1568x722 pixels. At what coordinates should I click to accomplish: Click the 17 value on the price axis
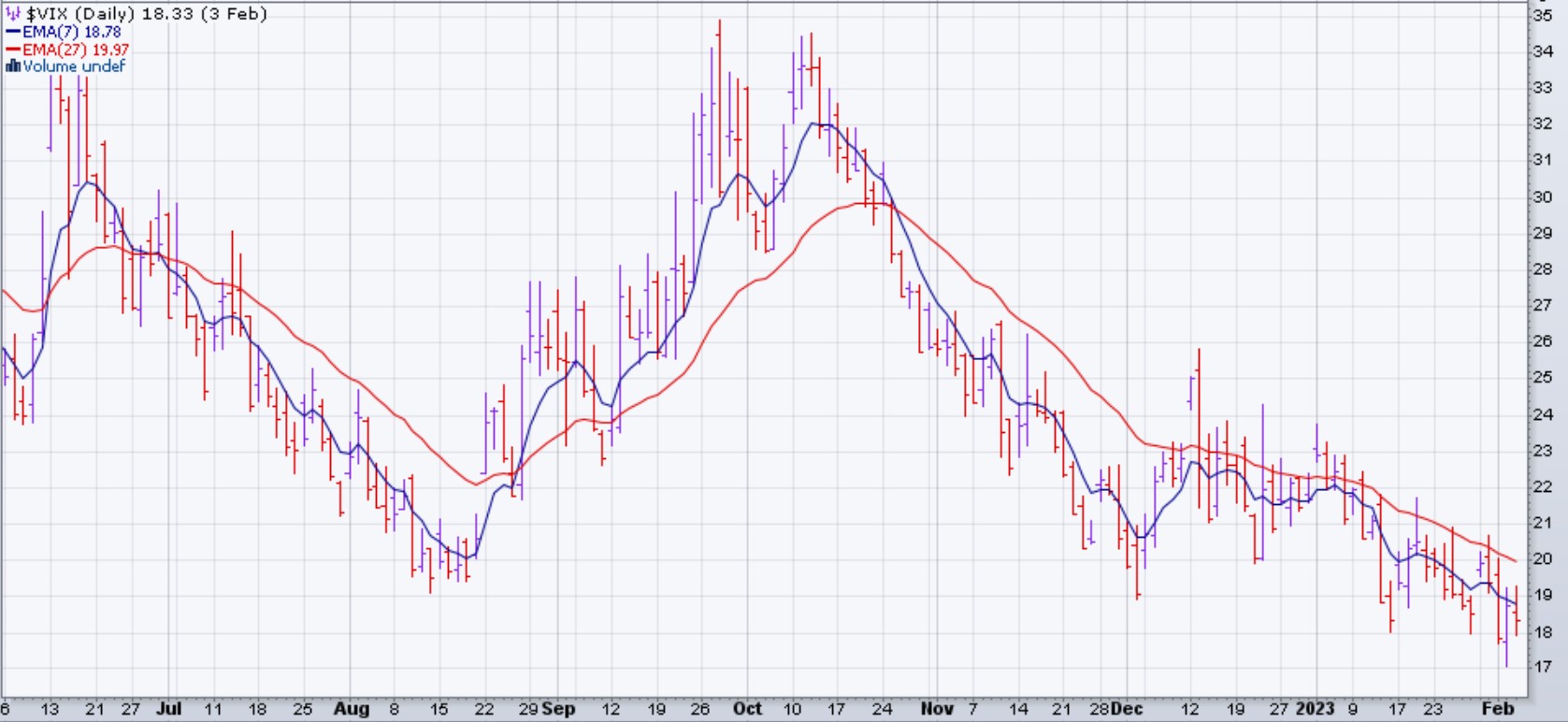(x=1542, y=667)
